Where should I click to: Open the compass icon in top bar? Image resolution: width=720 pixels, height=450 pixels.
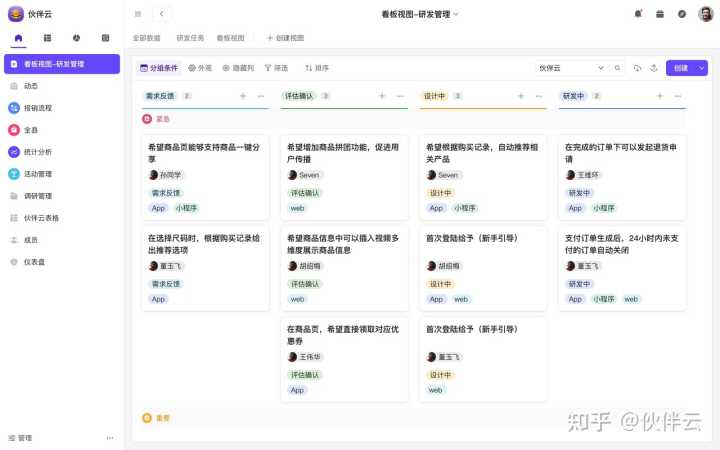(x=682, y=14)
